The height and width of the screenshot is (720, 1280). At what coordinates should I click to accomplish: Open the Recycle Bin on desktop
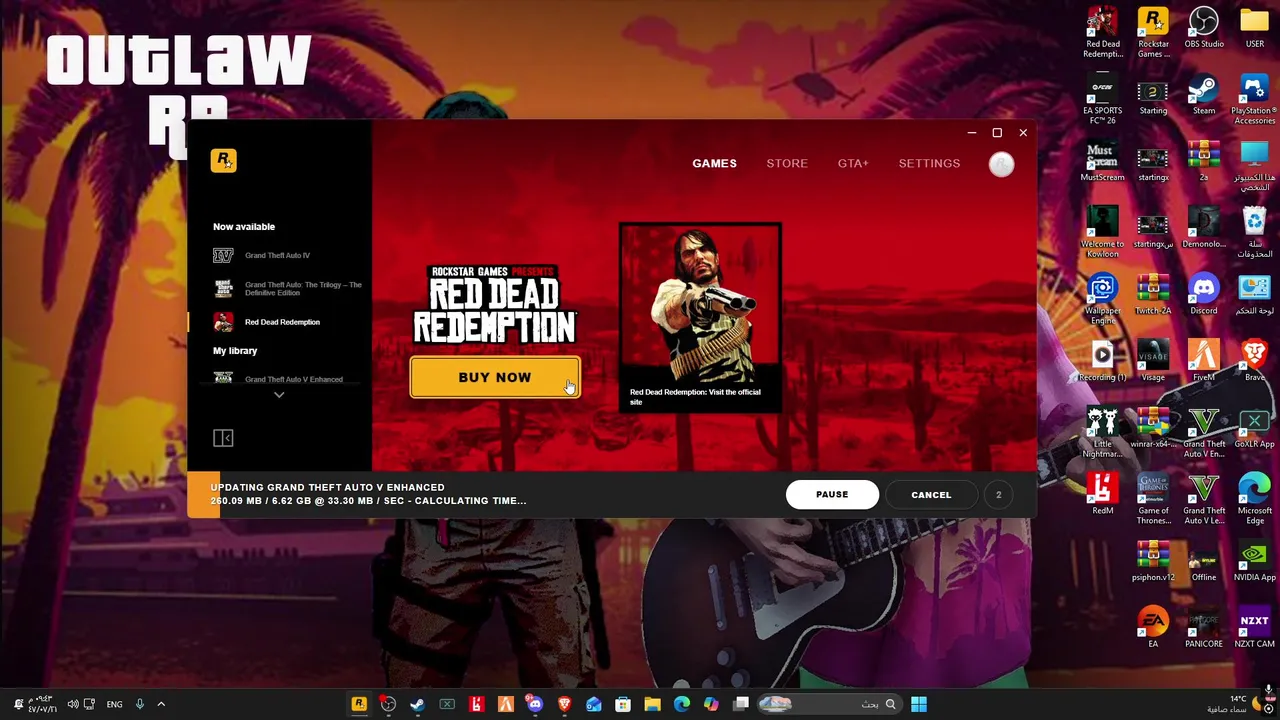pyautogui.click(x=1254, y=232)
